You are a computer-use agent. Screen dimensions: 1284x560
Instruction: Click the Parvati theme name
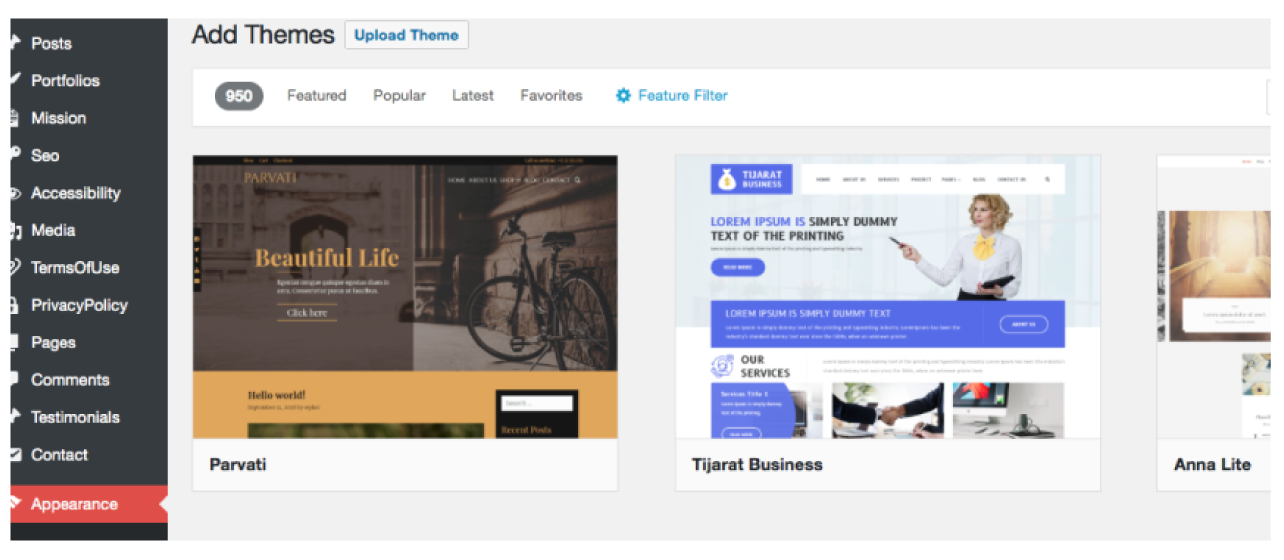(x=238, y=465)
